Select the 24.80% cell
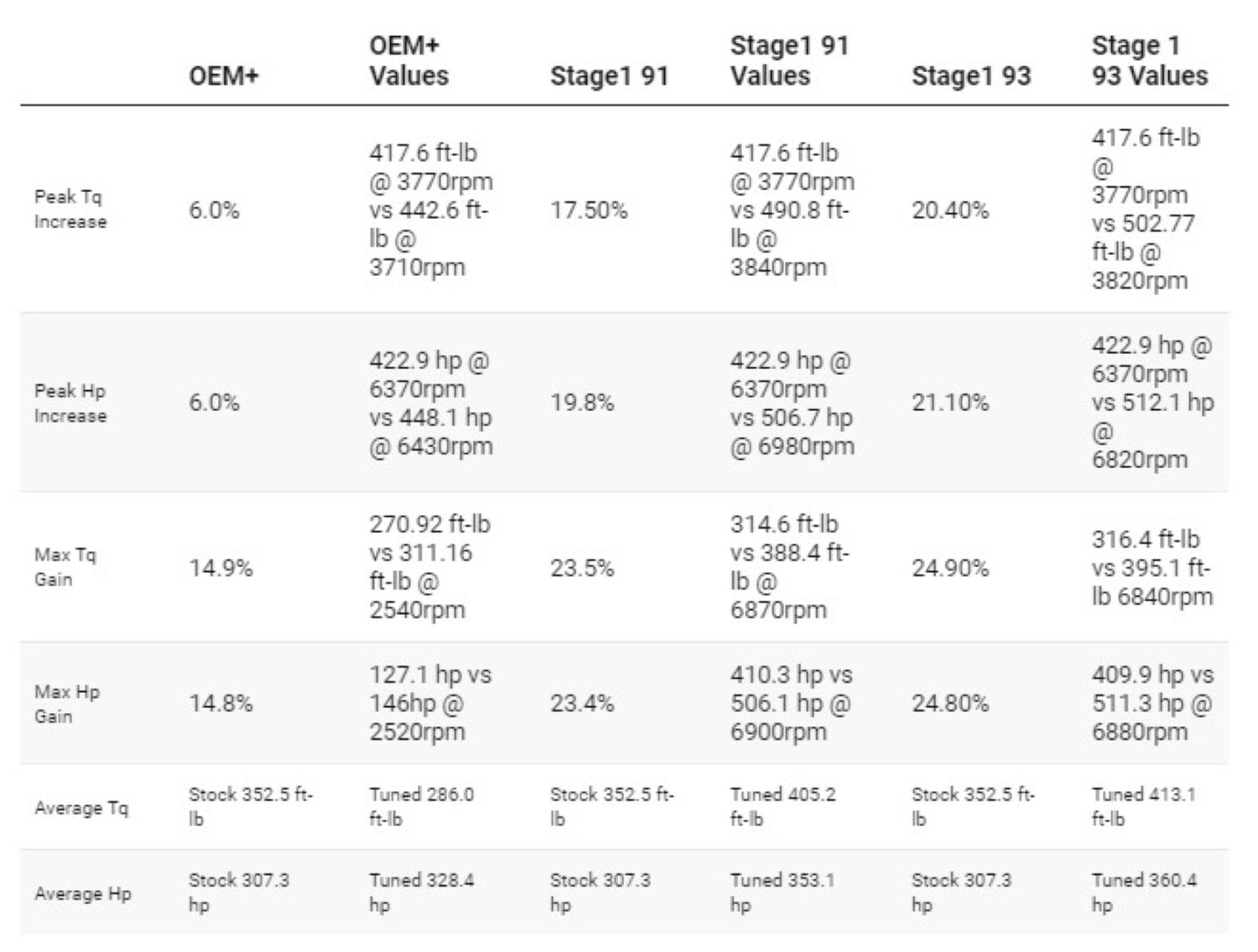Screen dimensions: 1258x952 pos(950,703)
